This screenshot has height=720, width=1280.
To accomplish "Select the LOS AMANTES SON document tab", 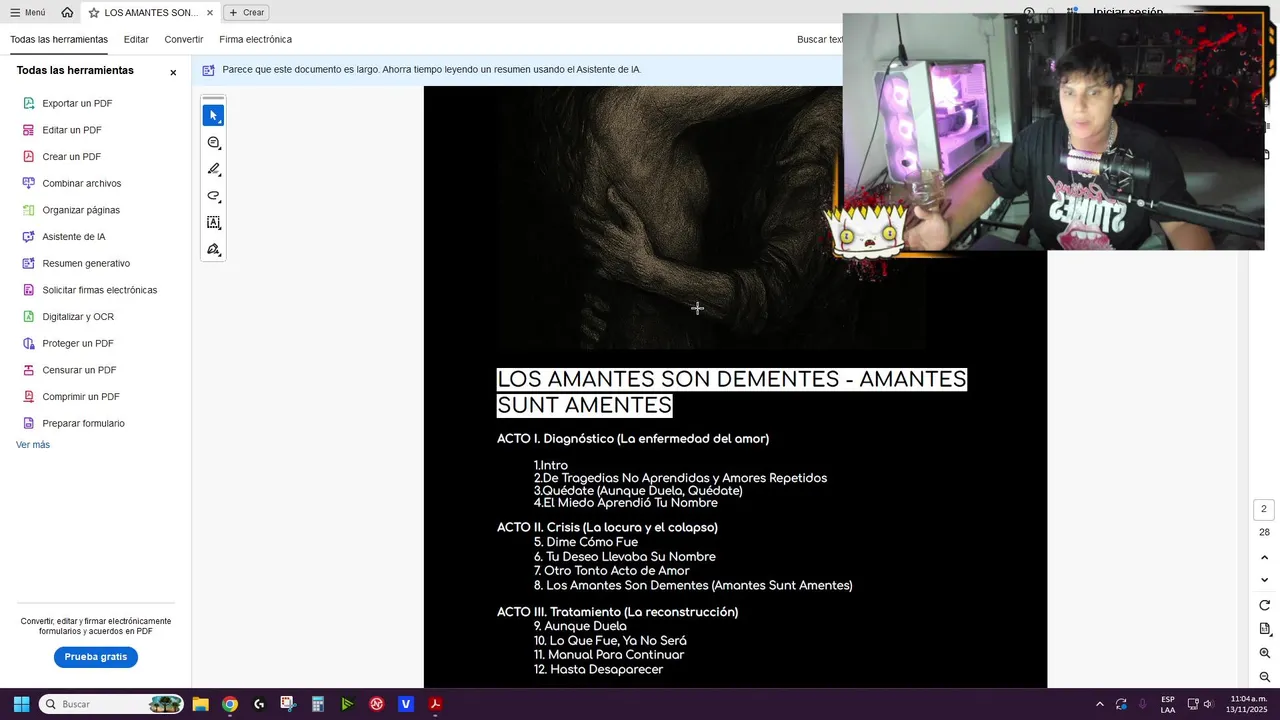I will pyautogui.click(x=150, y=13).
